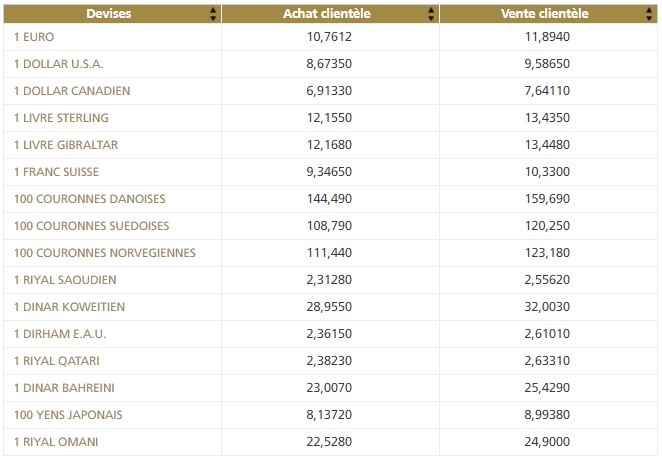
Task: Select the 1 LIVRE GIBRALTAR label
Action: click(x=66, y=145)
